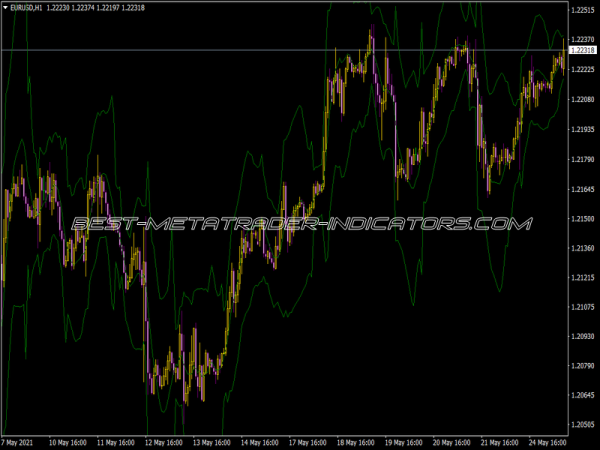
Task: Select the horizontal current price line
Action: (200, 50)
